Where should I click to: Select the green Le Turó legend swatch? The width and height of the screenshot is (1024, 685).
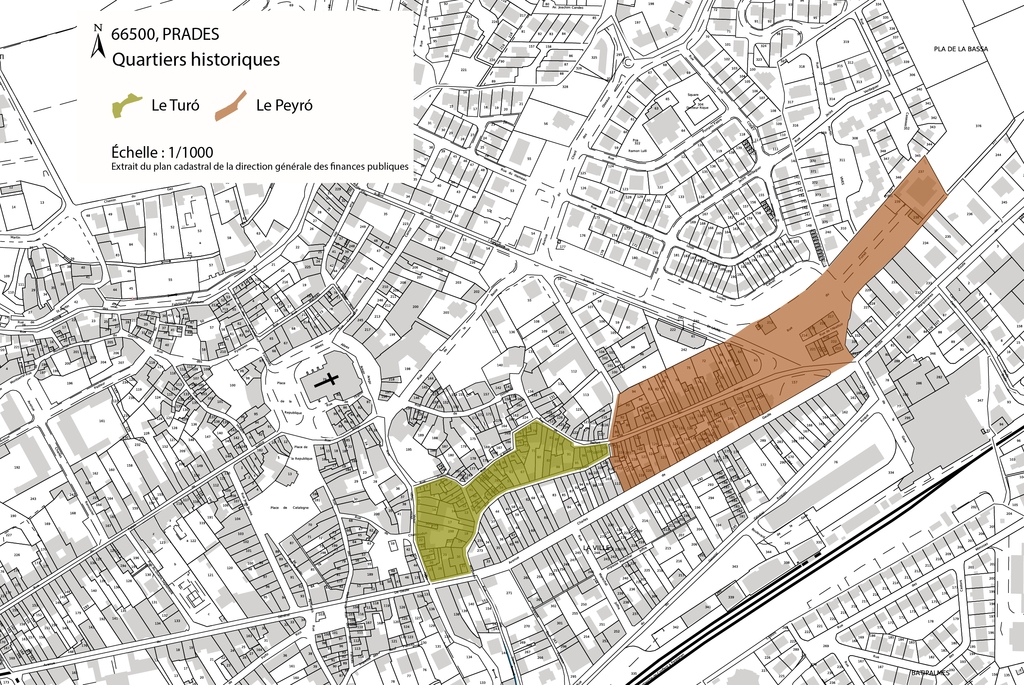tap(127, 106)
